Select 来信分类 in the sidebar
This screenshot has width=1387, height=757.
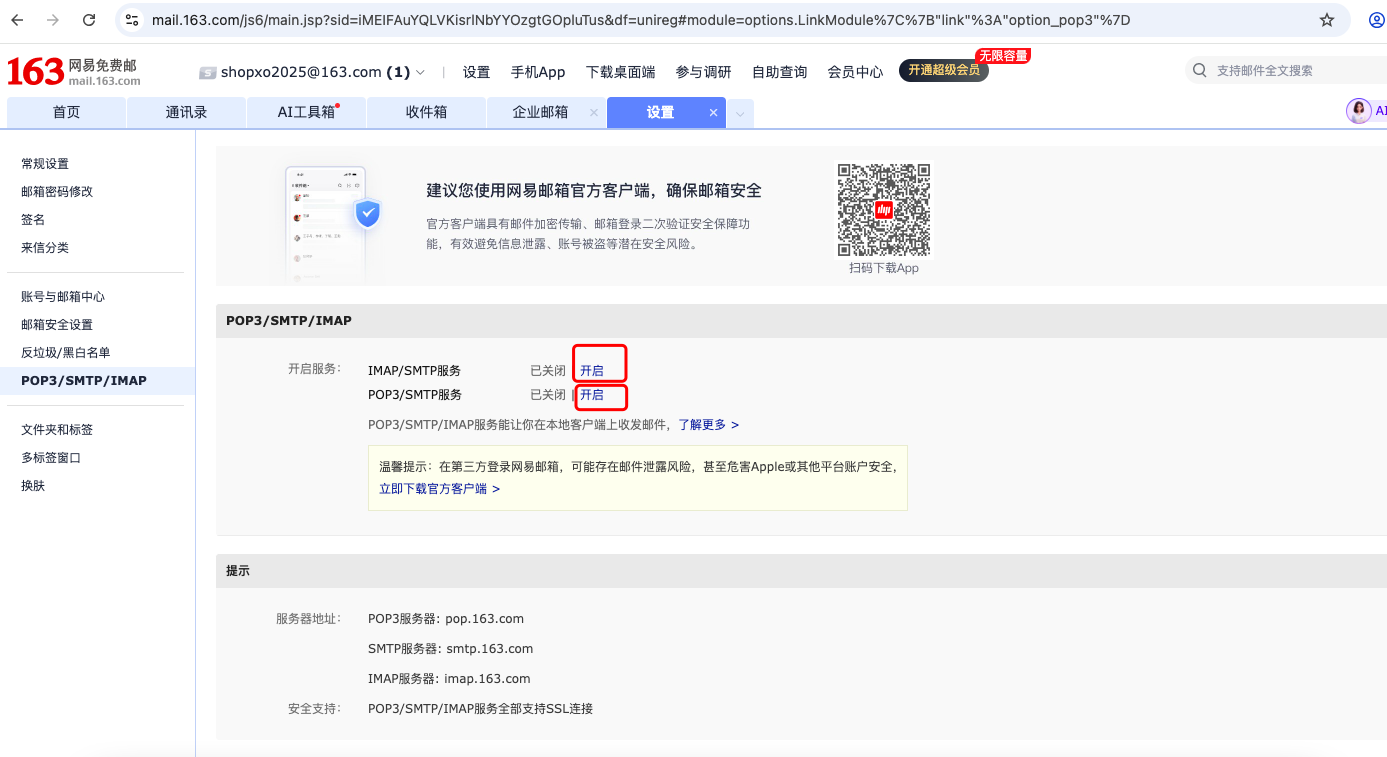pos(45,248)
